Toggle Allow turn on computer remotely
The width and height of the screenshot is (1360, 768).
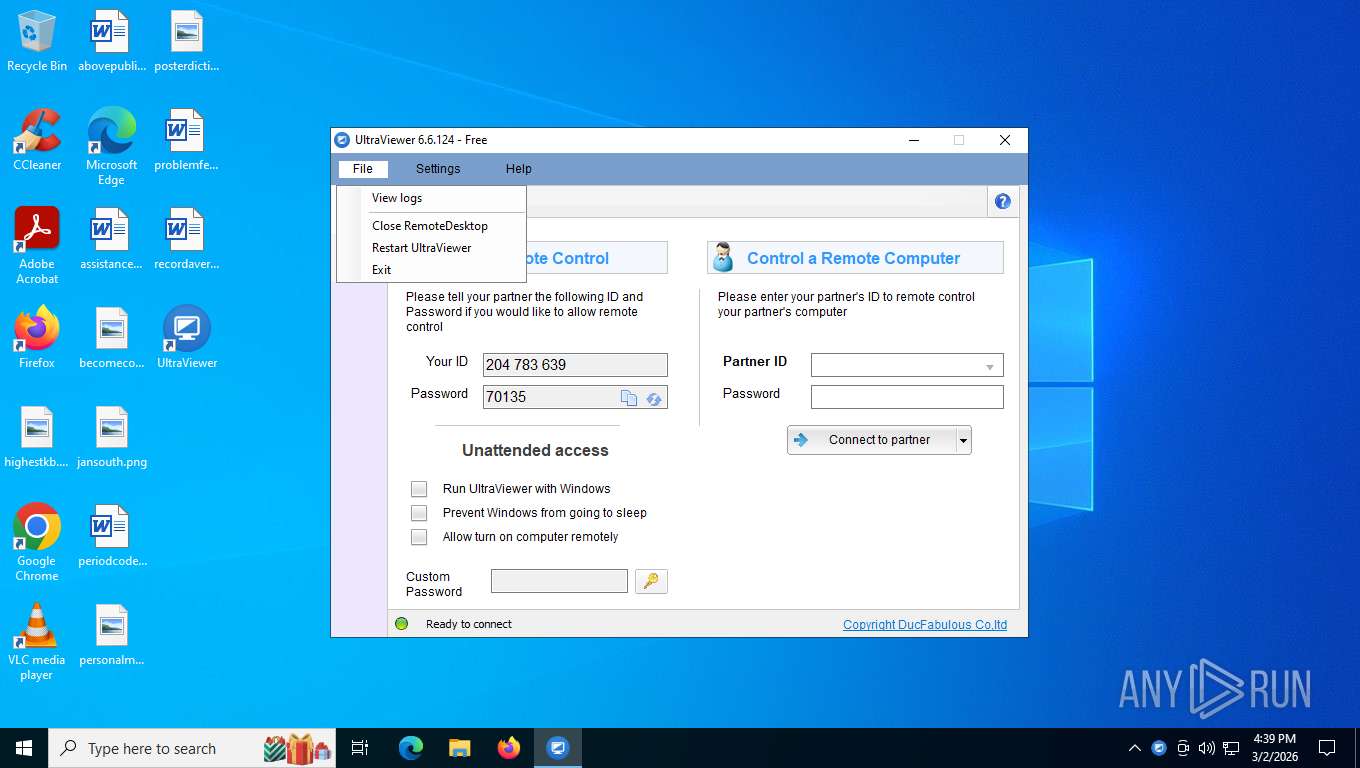419,537
